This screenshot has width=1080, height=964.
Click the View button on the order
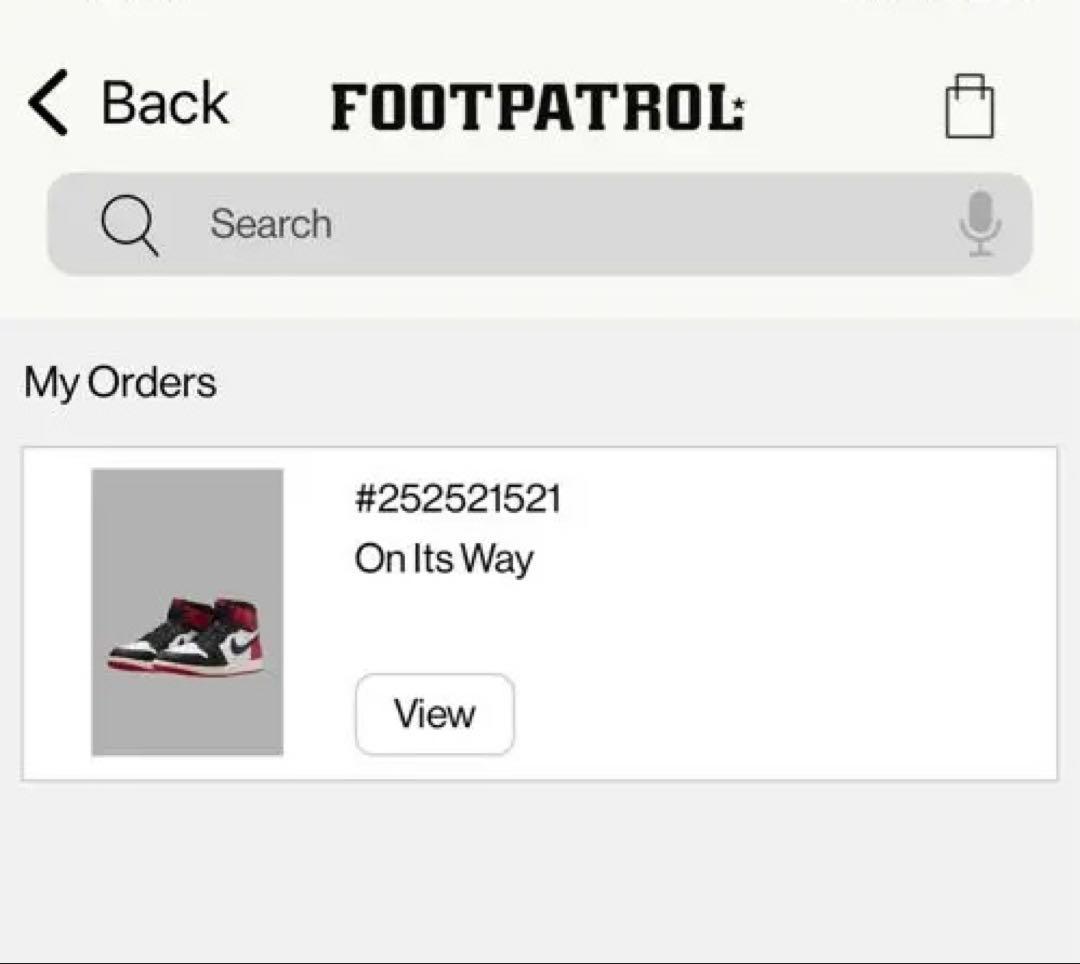433,713
